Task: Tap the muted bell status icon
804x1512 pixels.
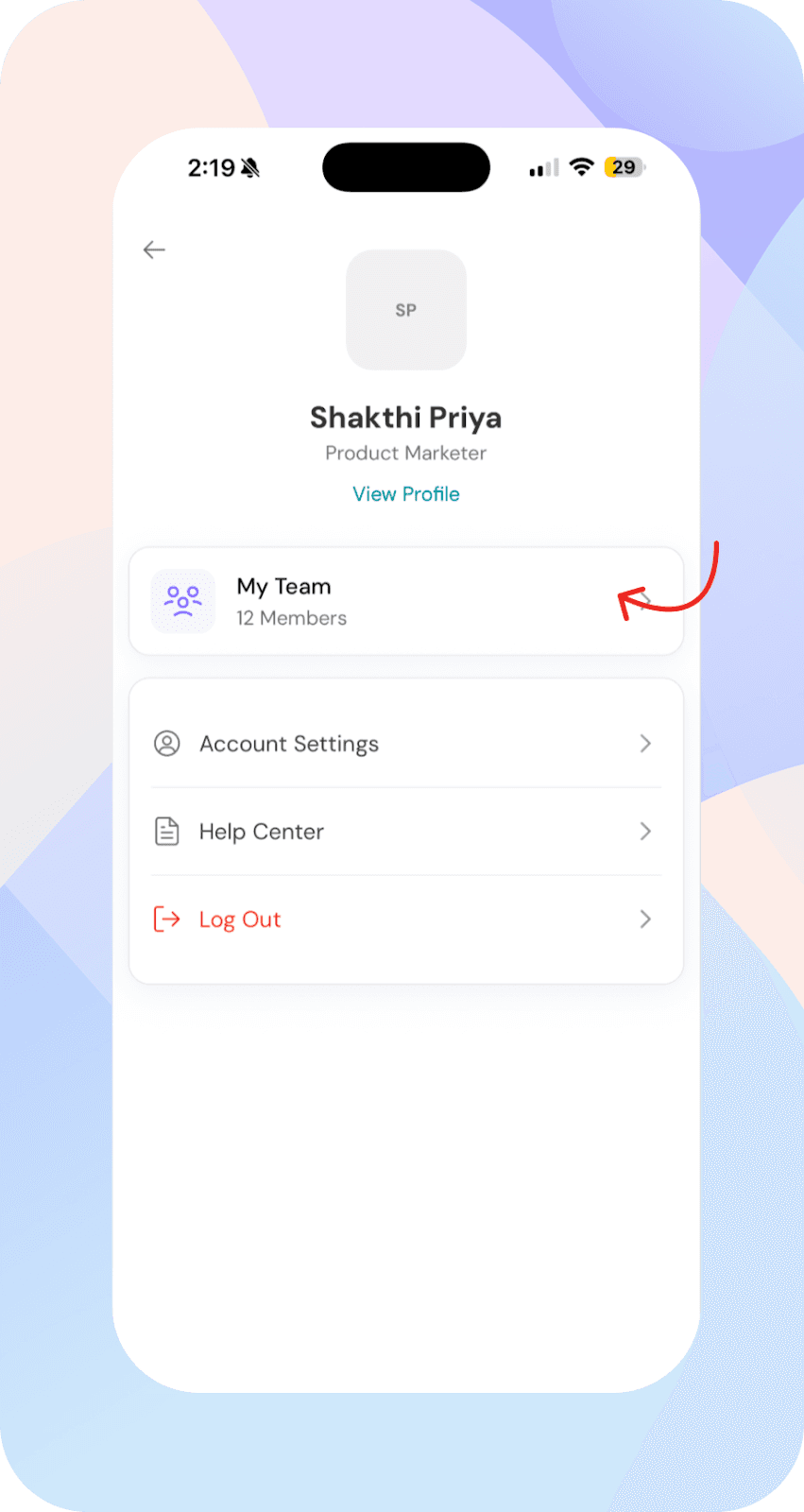Action: tap(250, 168)
